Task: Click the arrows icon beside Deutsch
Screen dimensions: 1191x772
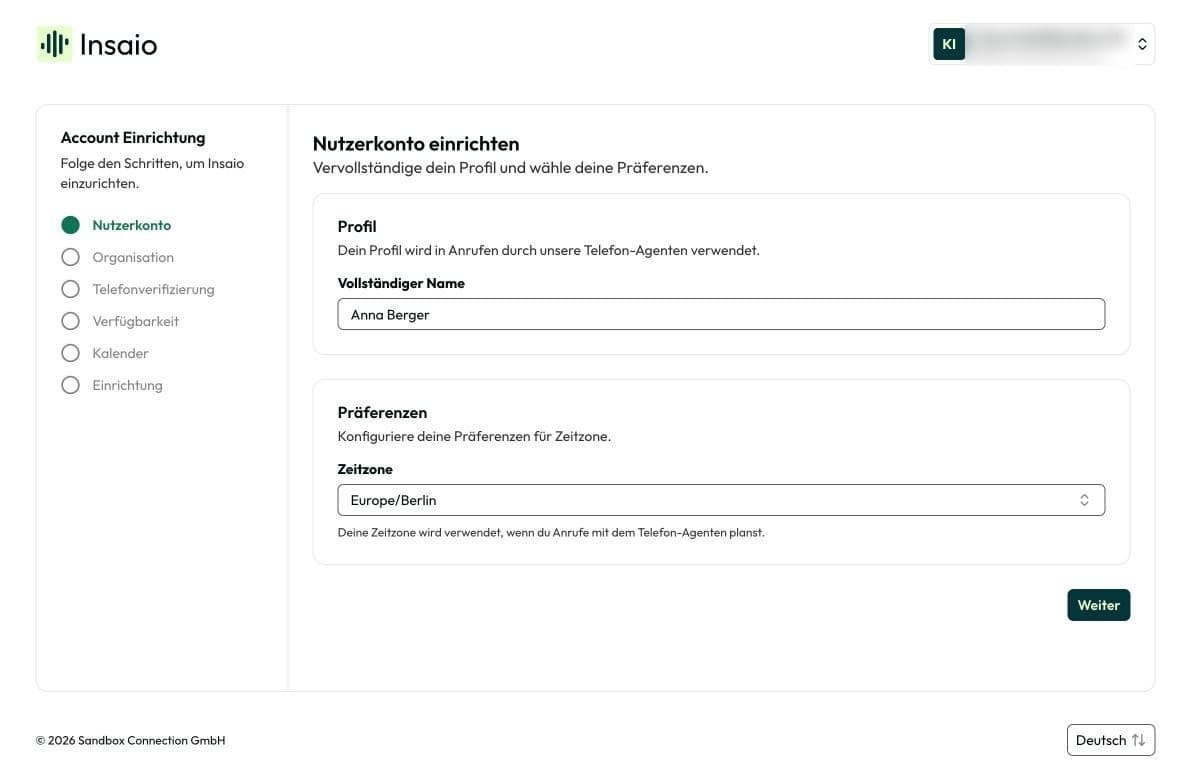Action: coord(1138,740)
